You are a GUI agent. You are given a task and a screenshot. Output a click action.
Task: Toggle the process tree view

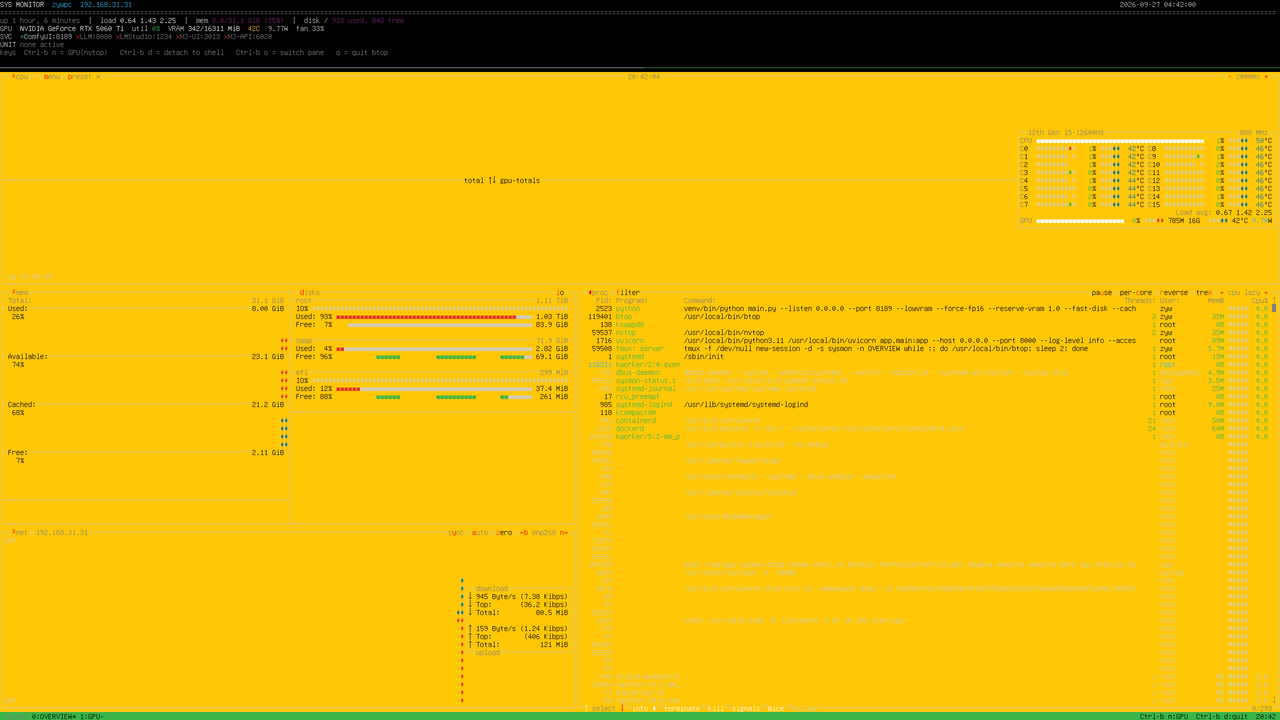pyautogui.click(x=1204, y=293)
